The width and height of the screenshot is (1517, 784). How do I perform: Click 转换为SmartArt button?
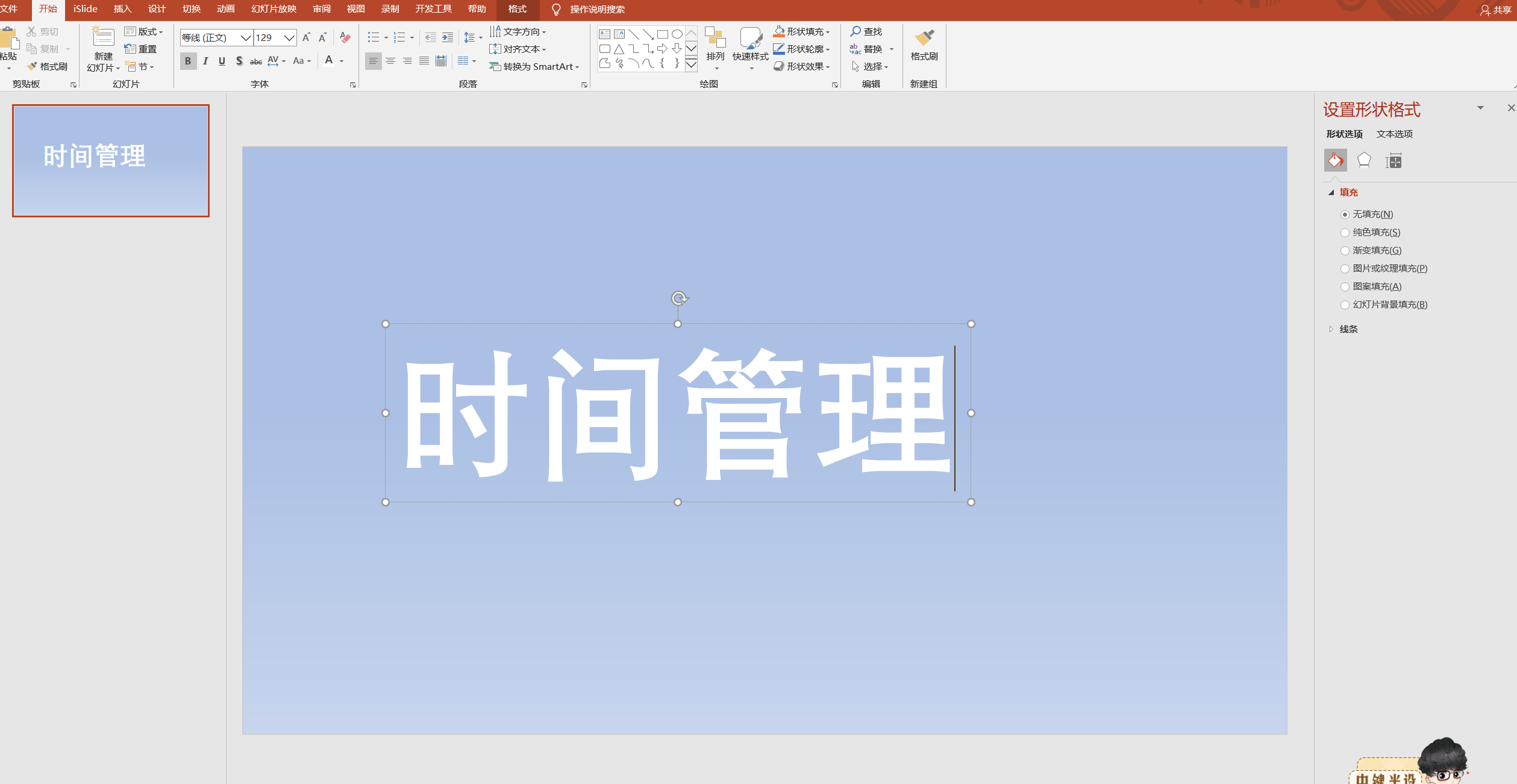535,66
